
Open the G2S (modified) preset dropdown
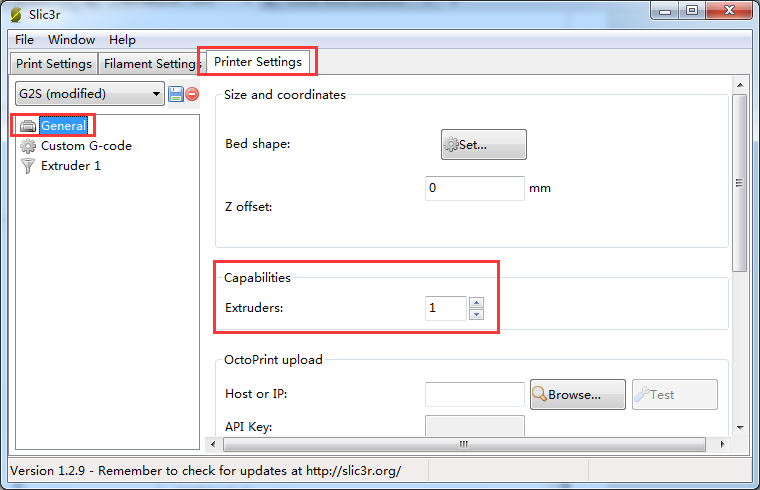(x=90, y=94)
